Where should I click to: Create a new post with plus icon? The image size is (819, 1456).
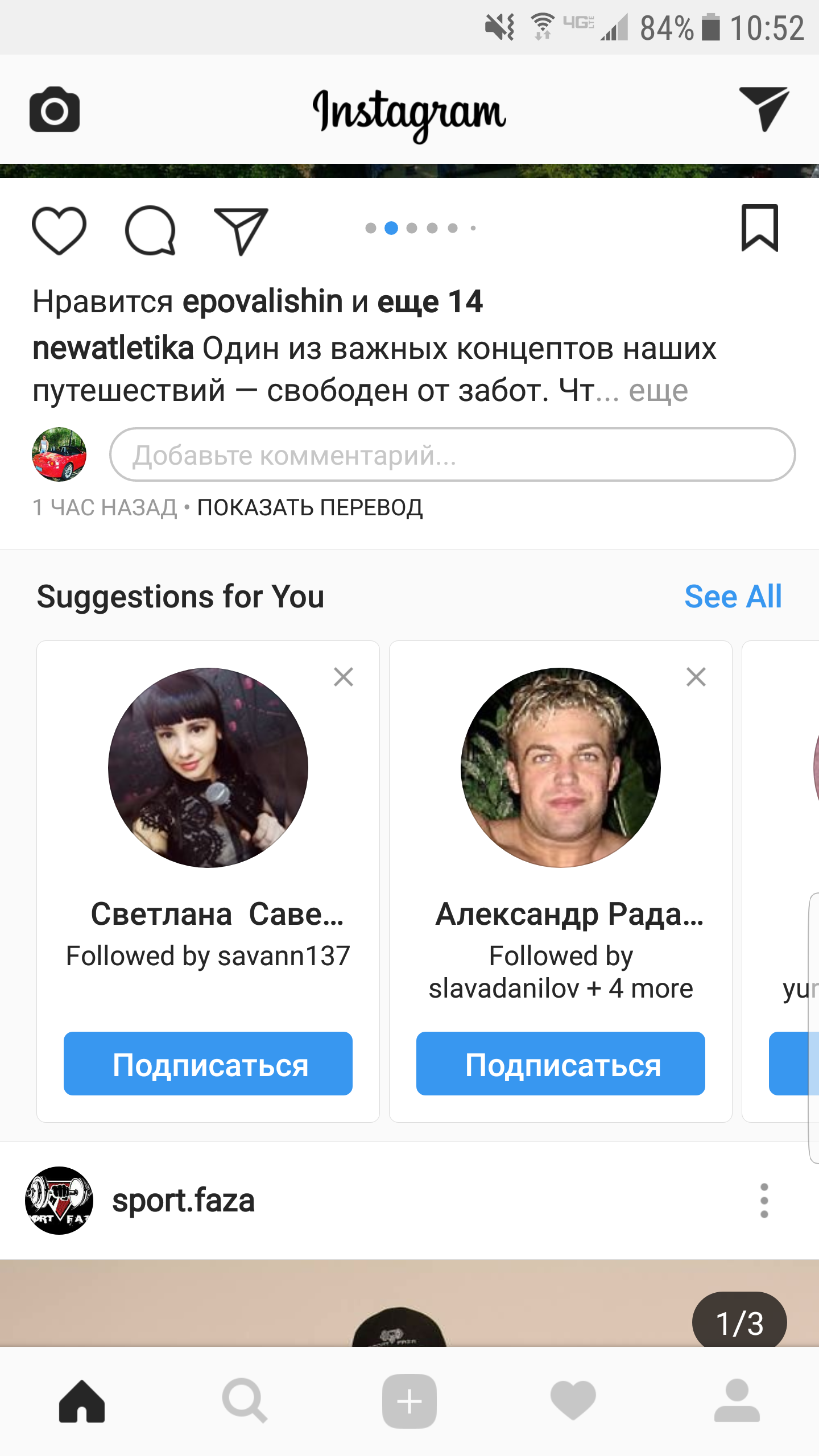pyautogui.click(x=409, y=1401)
